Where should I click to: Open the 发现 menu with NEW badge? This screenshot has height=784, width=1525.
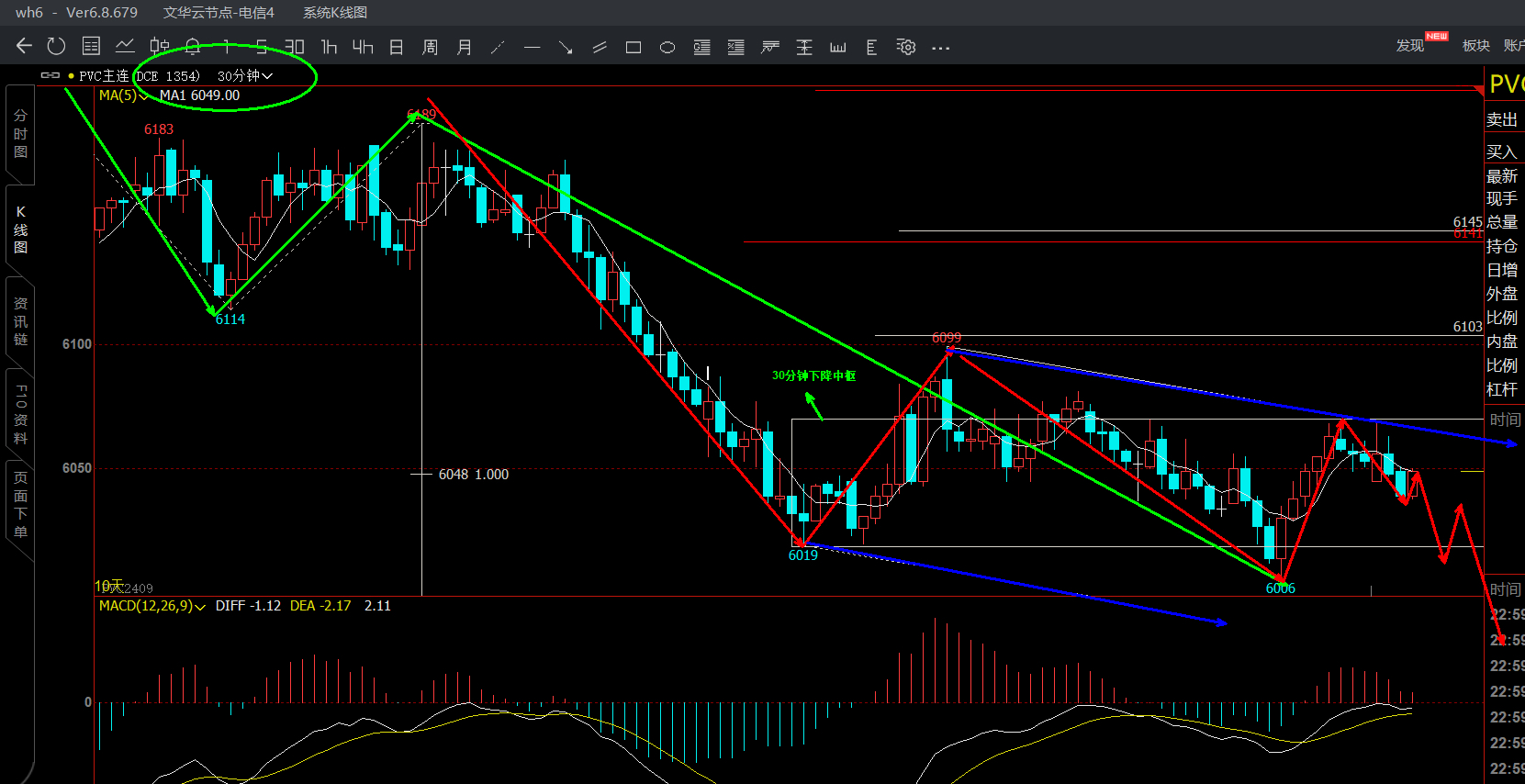point(1410,46)
